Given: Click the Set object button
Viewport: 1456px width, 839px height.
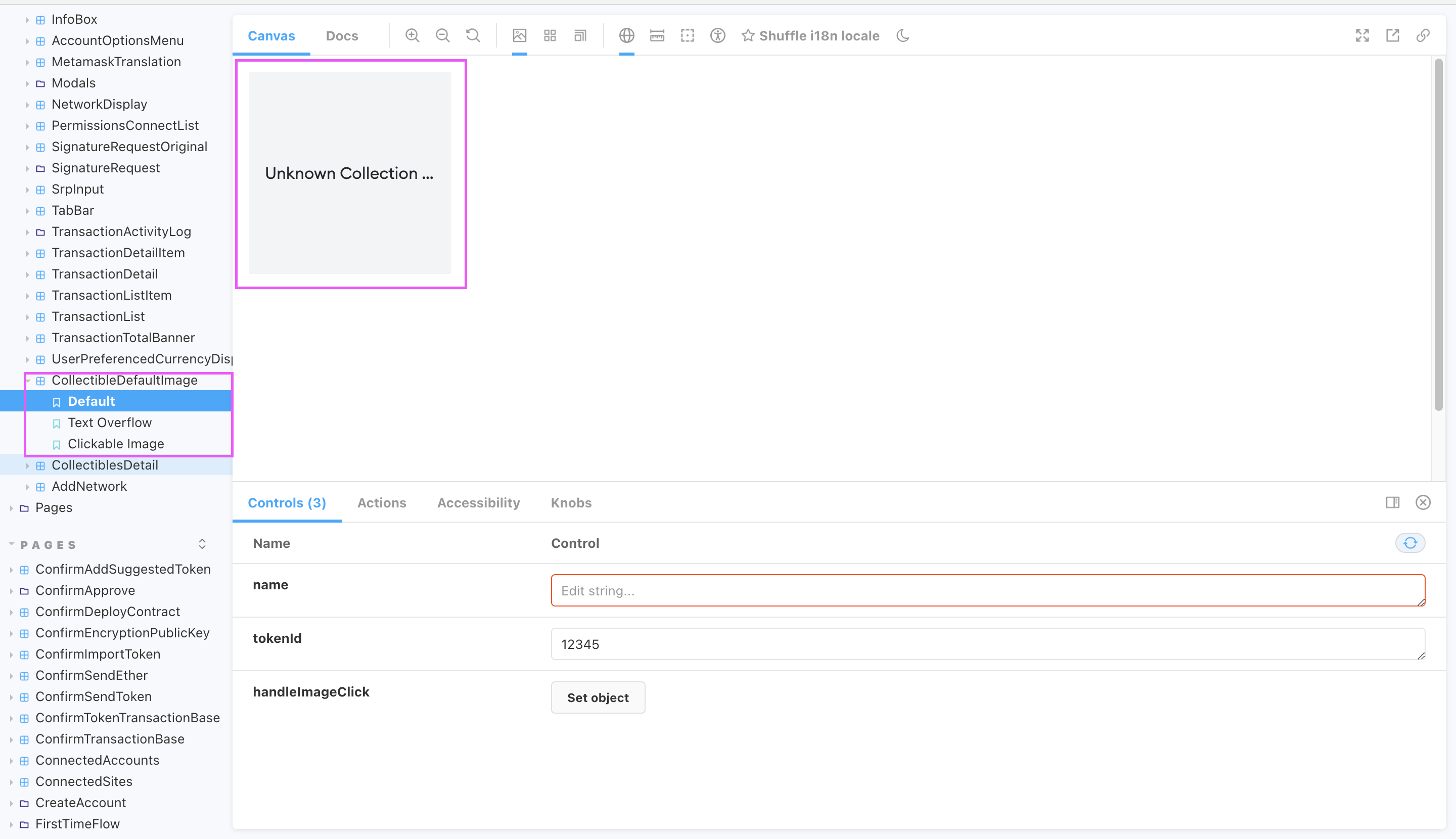Looking at the screenshot, I should click(x=597, y=697).
